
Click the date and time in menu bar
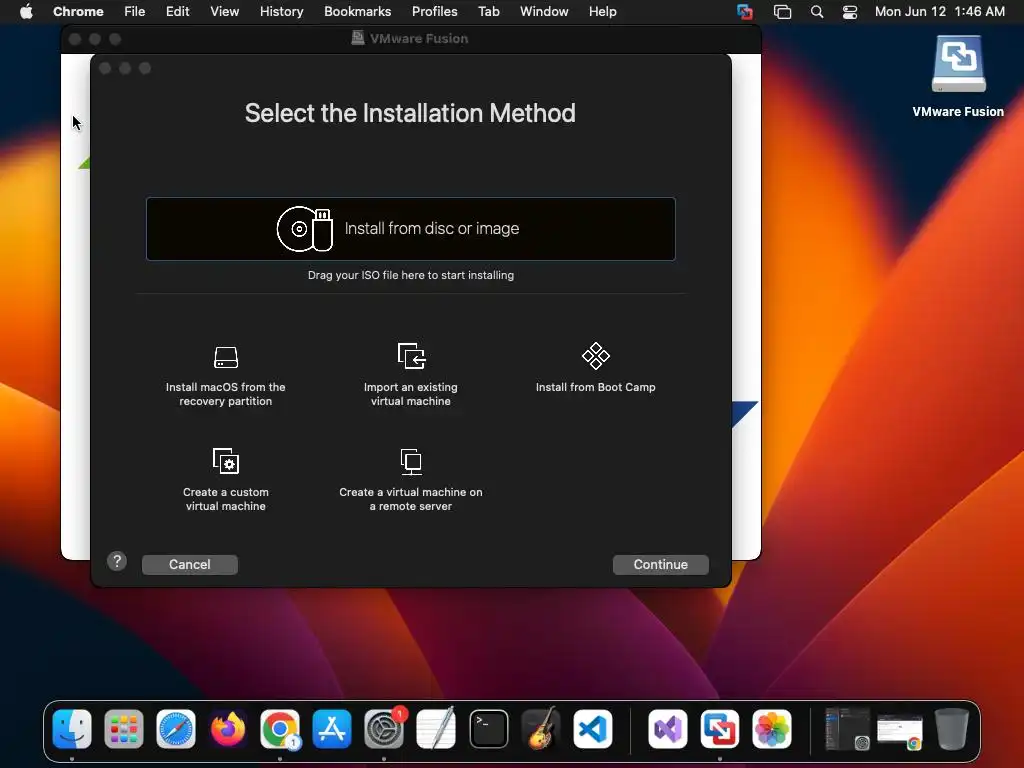[x=940, y=11]
